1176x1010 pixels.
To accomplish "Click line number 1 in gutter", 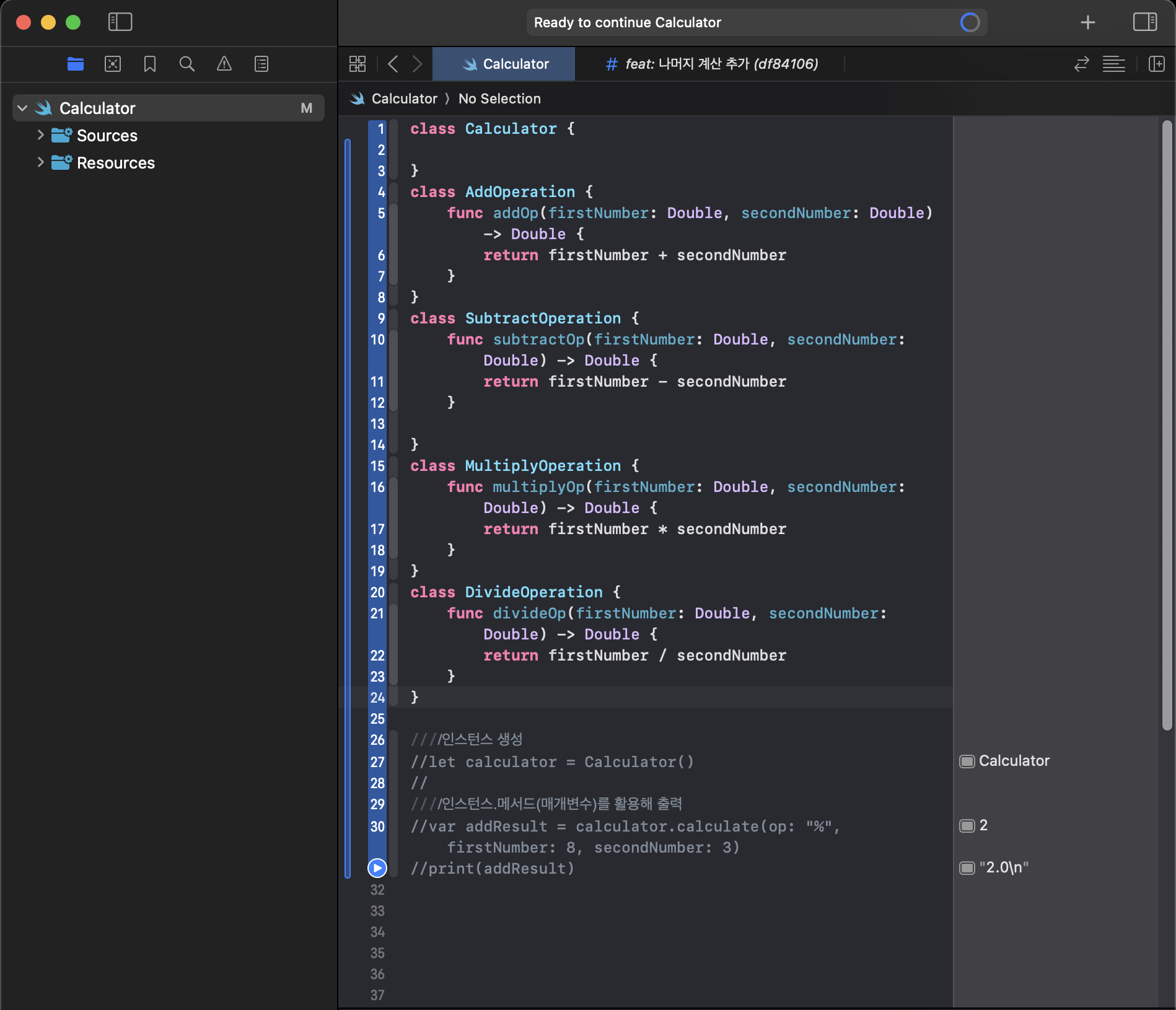I will coord(381,129).
